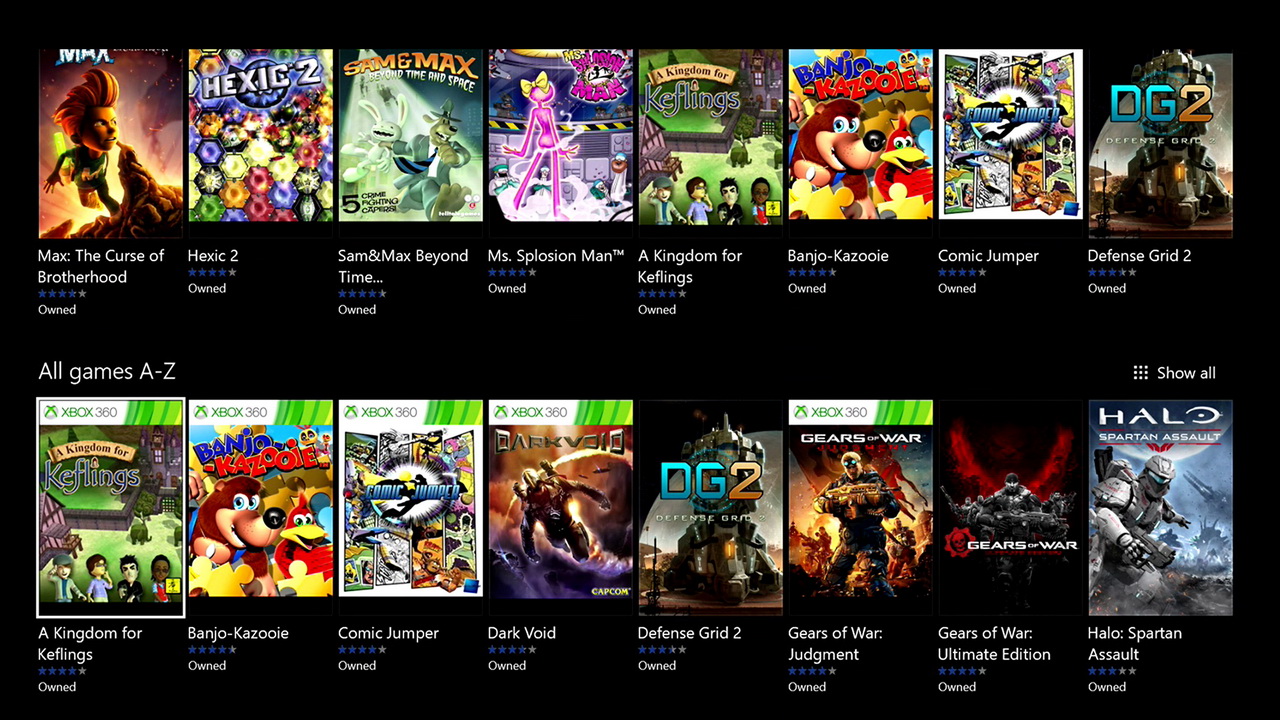Select Gears of War: Judgment cover
The width and height of the screenshot is (1280, 720).
[860, 508]
